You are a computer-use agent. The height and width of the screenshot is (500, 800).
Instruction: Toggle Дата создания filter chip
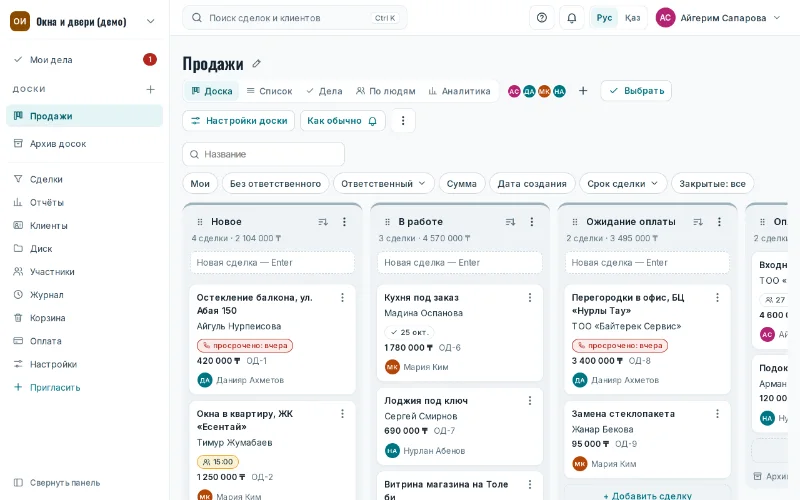coord(532,184)
